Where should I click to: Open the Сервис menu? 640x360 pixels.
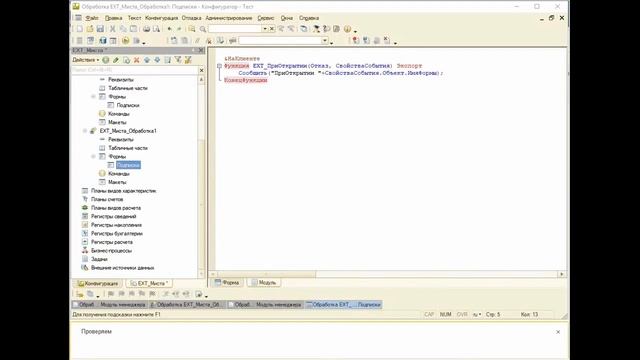[x=266, y=18]
